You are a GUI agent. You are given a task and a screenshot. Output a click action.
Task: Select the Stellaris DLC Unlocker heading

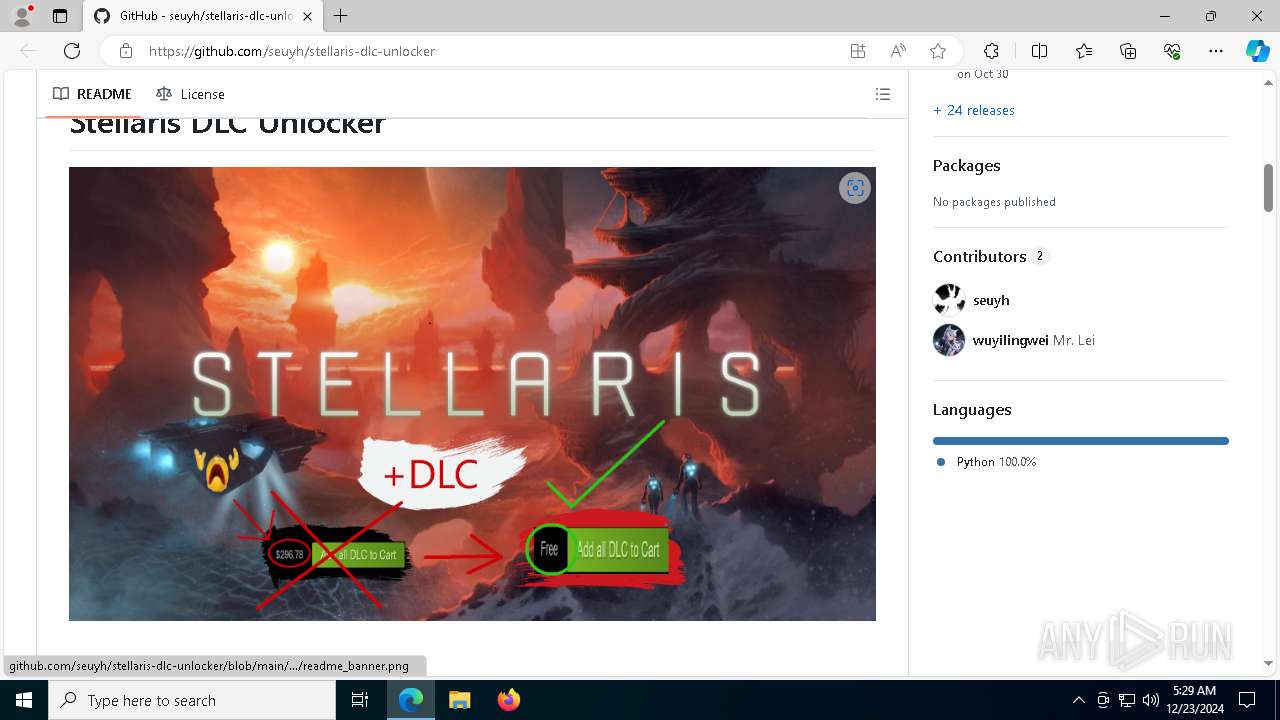(x=227, y=125)
